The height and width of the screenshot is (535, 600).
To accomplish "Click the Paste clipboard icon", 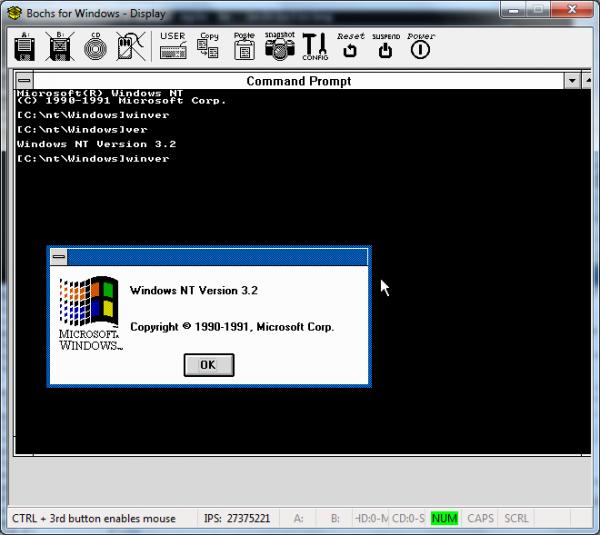I will point(244,46).
